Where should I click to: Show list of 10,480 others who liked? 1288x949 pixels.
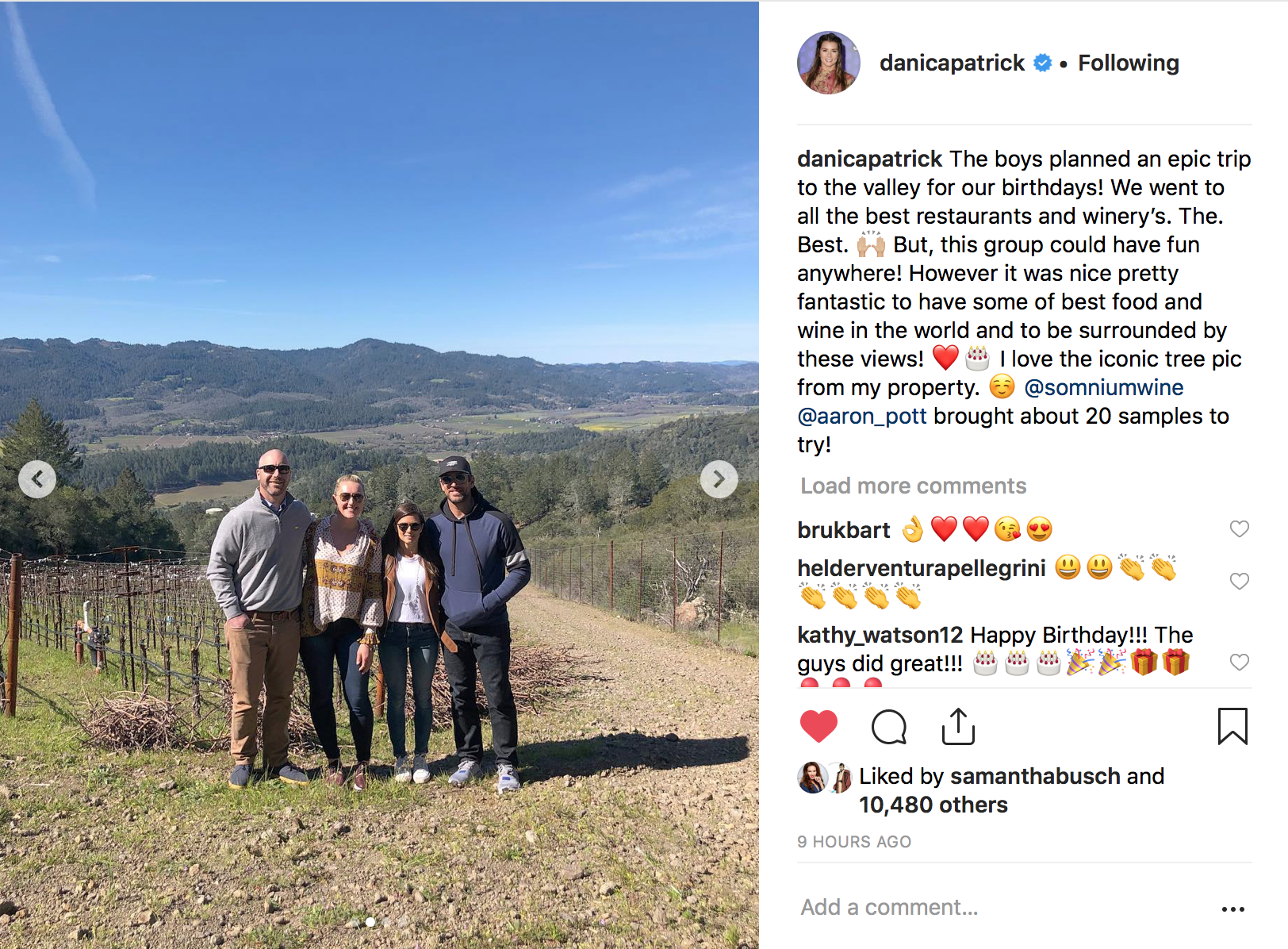[933, 805]
